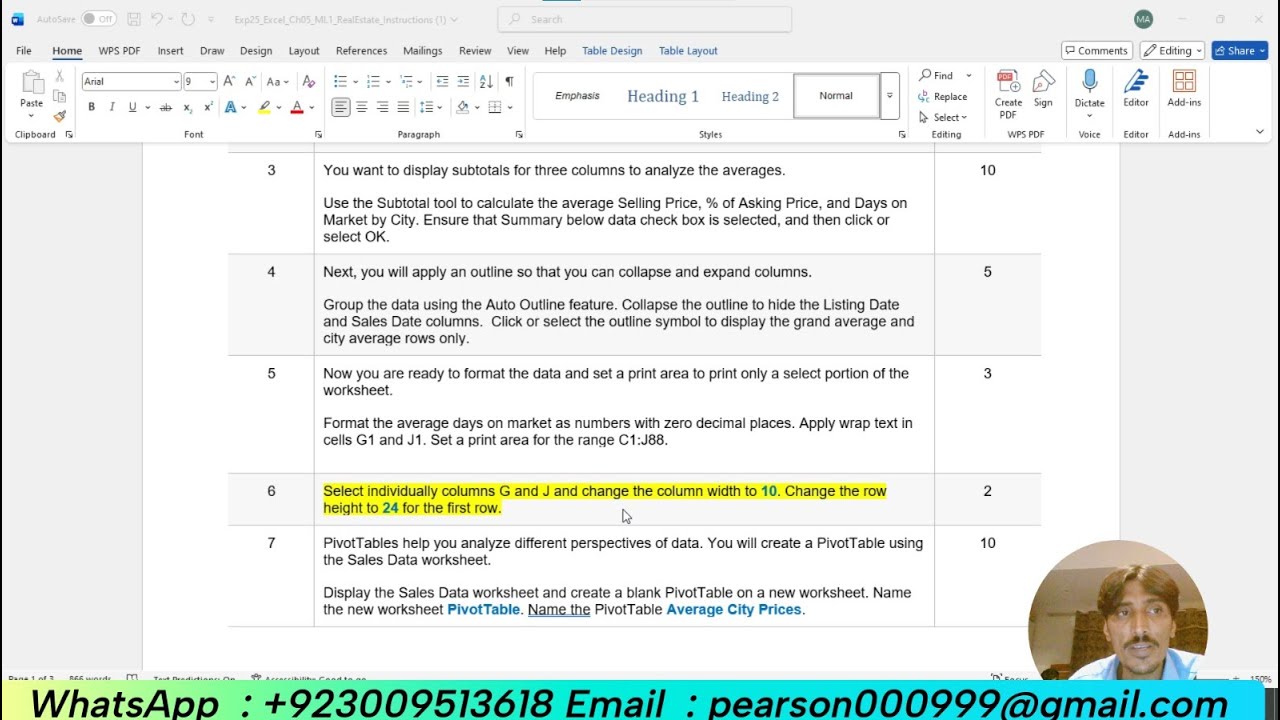Screen dimensions: 1280x720
Task: Align text to the right
Action: click(383, 107)
